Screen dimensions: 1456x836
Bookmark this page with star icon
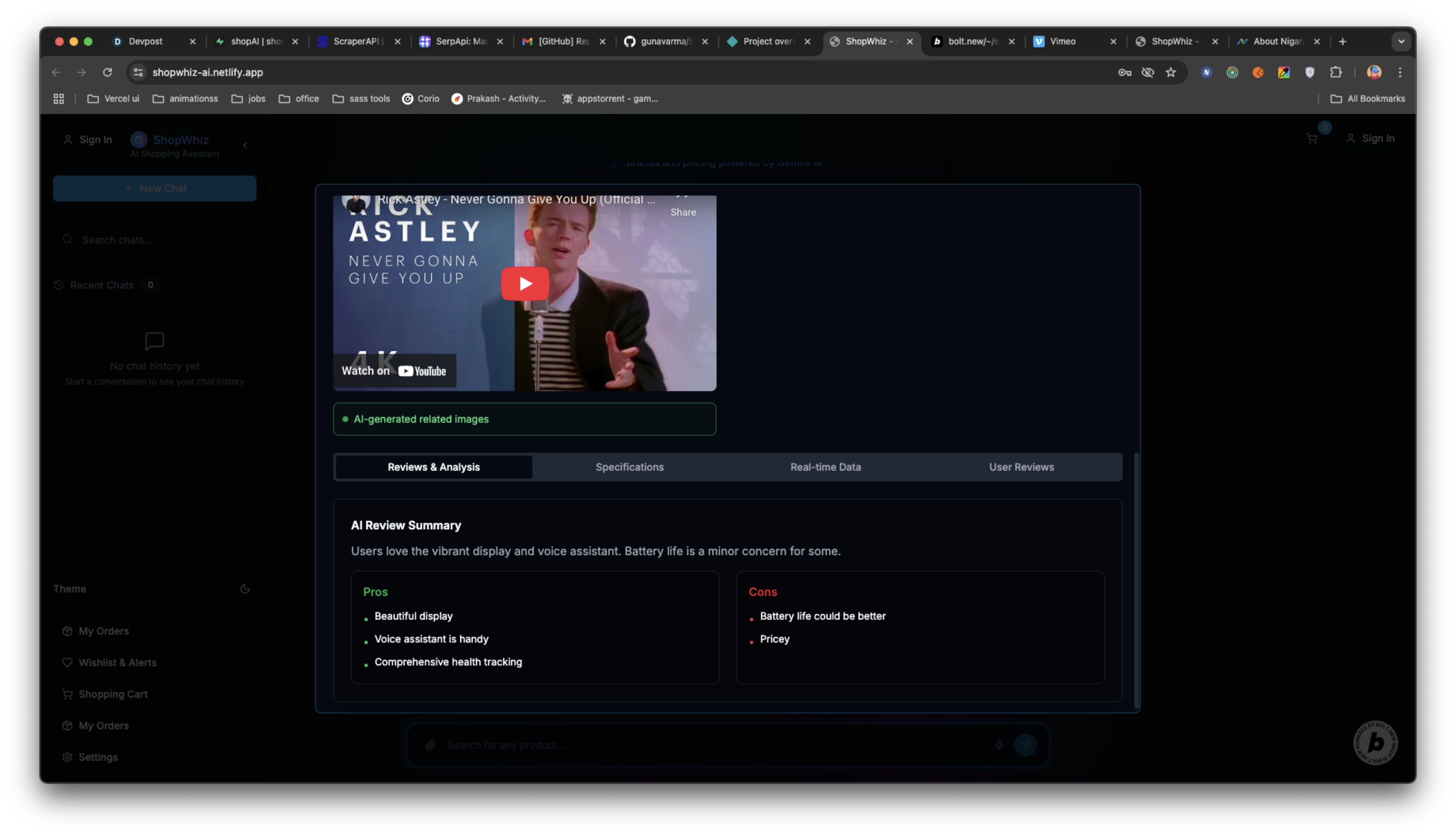tap(1171, 72)
